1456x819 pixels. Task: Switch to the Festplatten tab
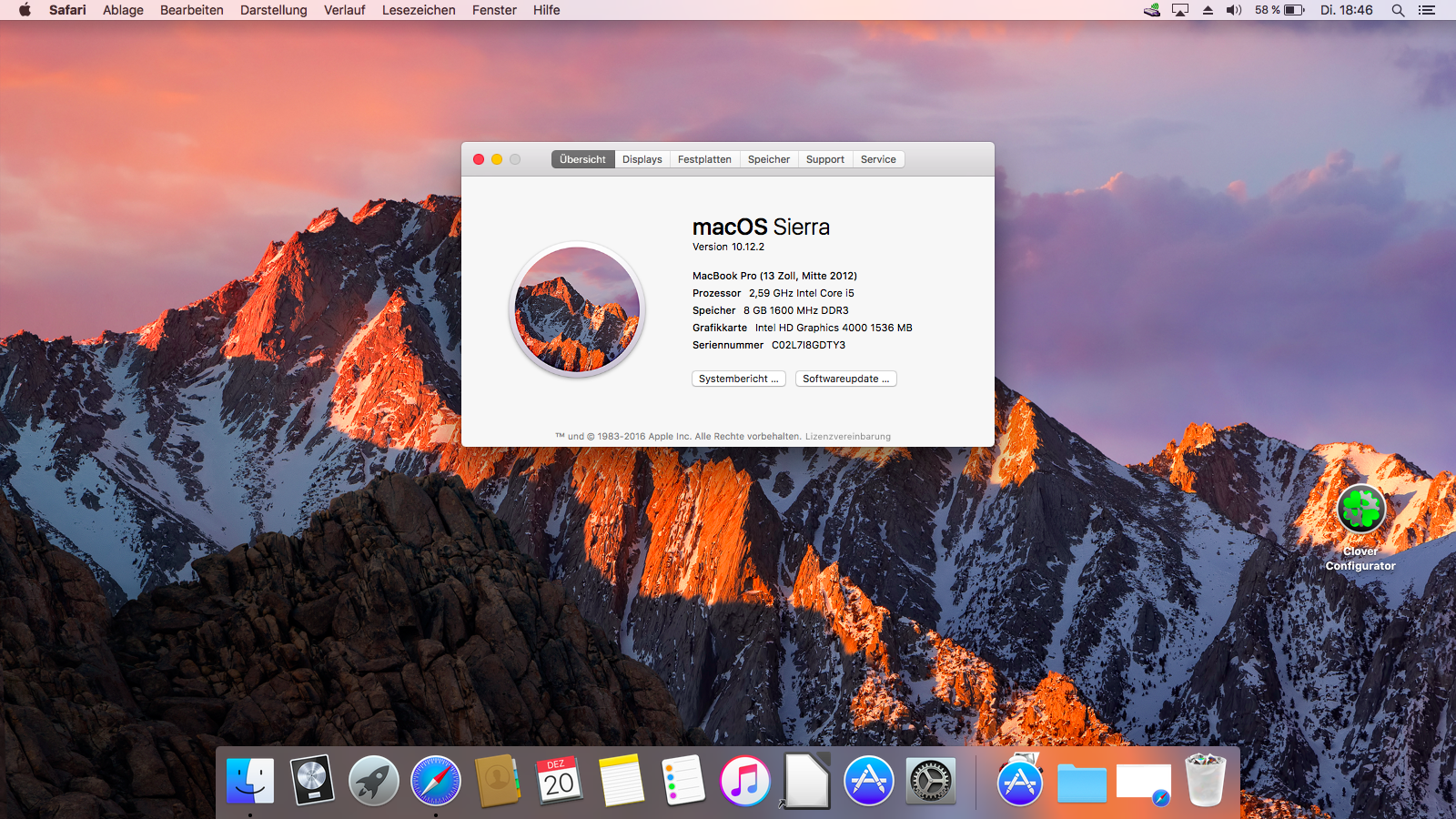point(704,159)
